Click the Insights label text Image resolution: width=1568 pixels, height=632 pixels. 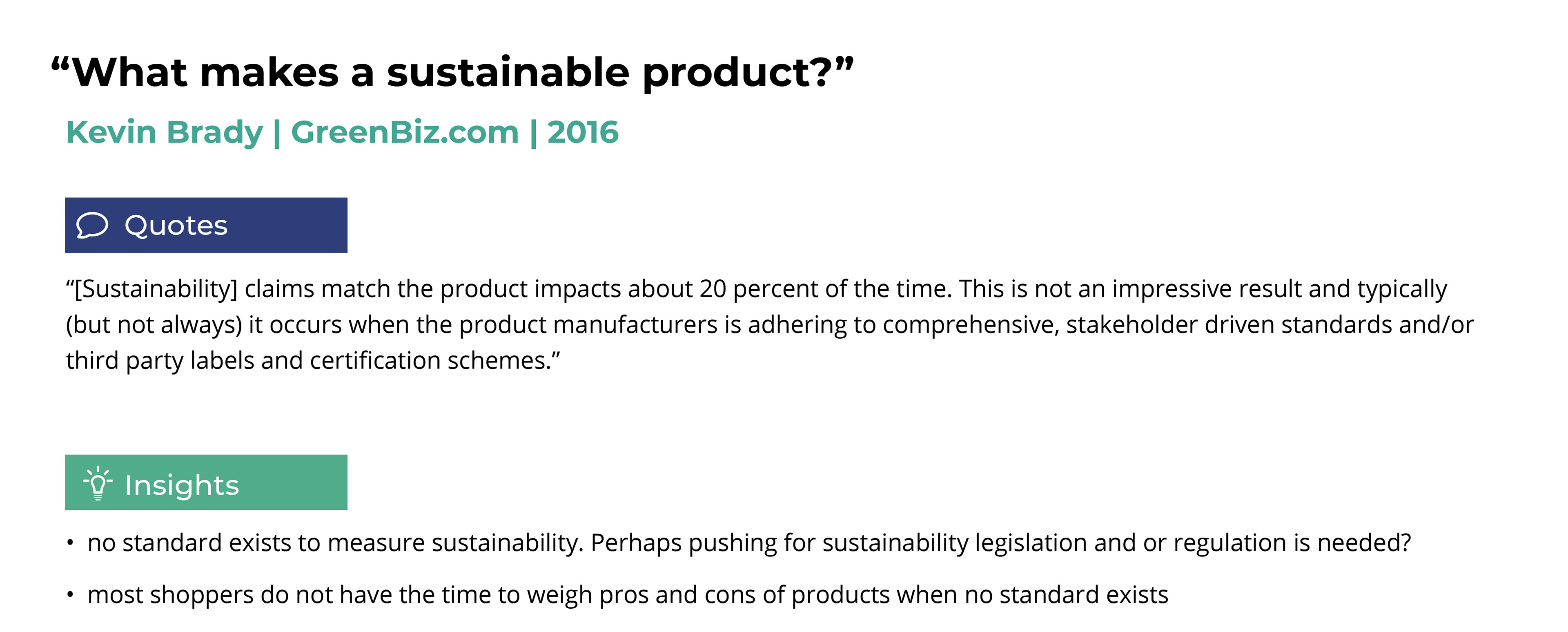tap(181, 485)
